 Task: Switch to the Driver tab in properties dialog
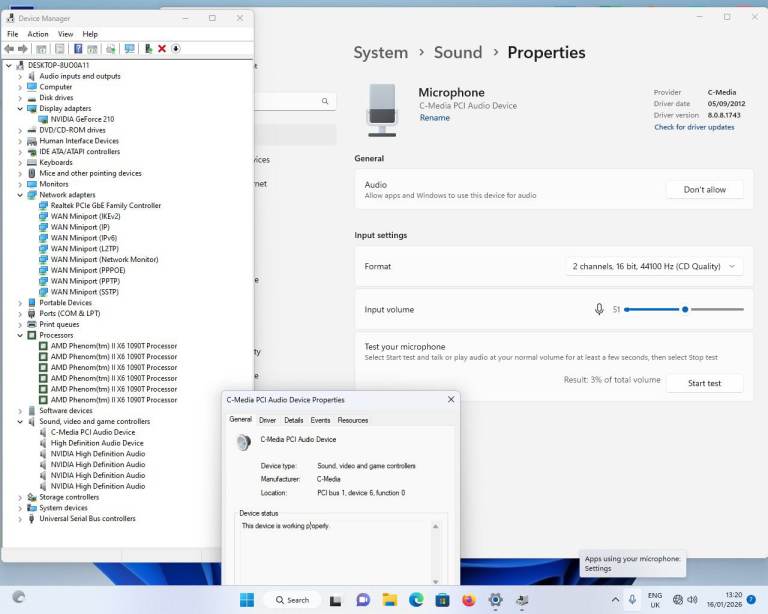pyautogui.click(x=267, y=420)
